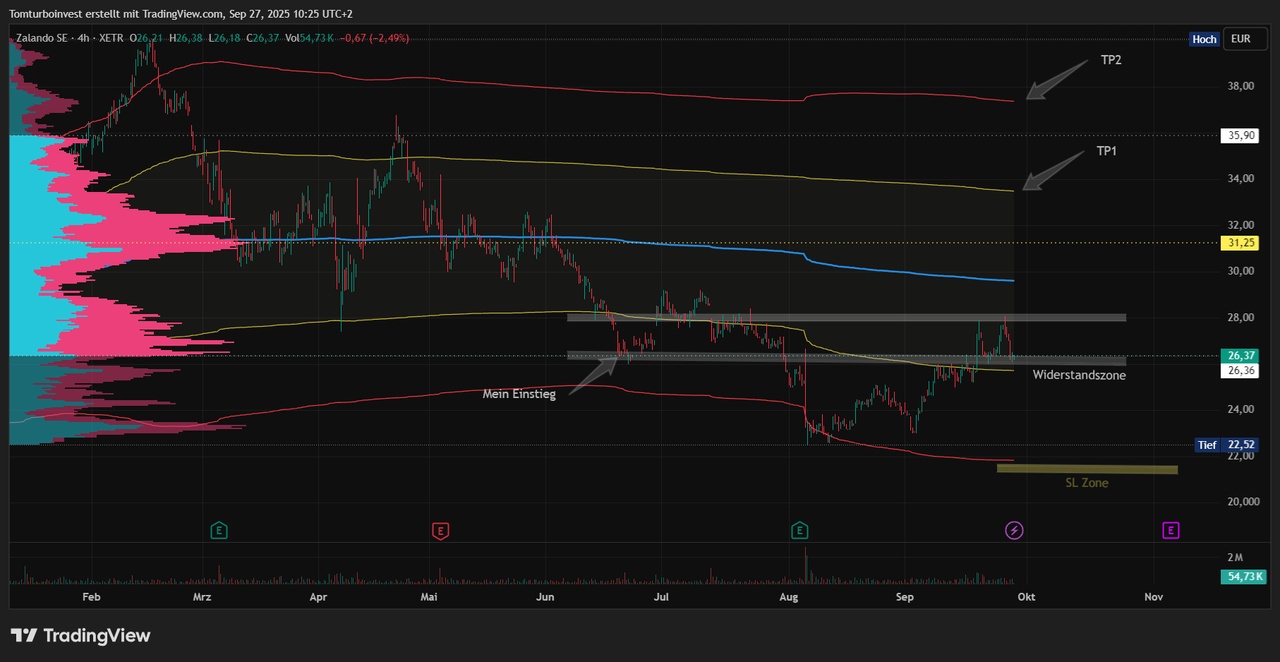1280x662 pixels.
Task: Select the olive SL Zone rectangle
Action: 1087,469
